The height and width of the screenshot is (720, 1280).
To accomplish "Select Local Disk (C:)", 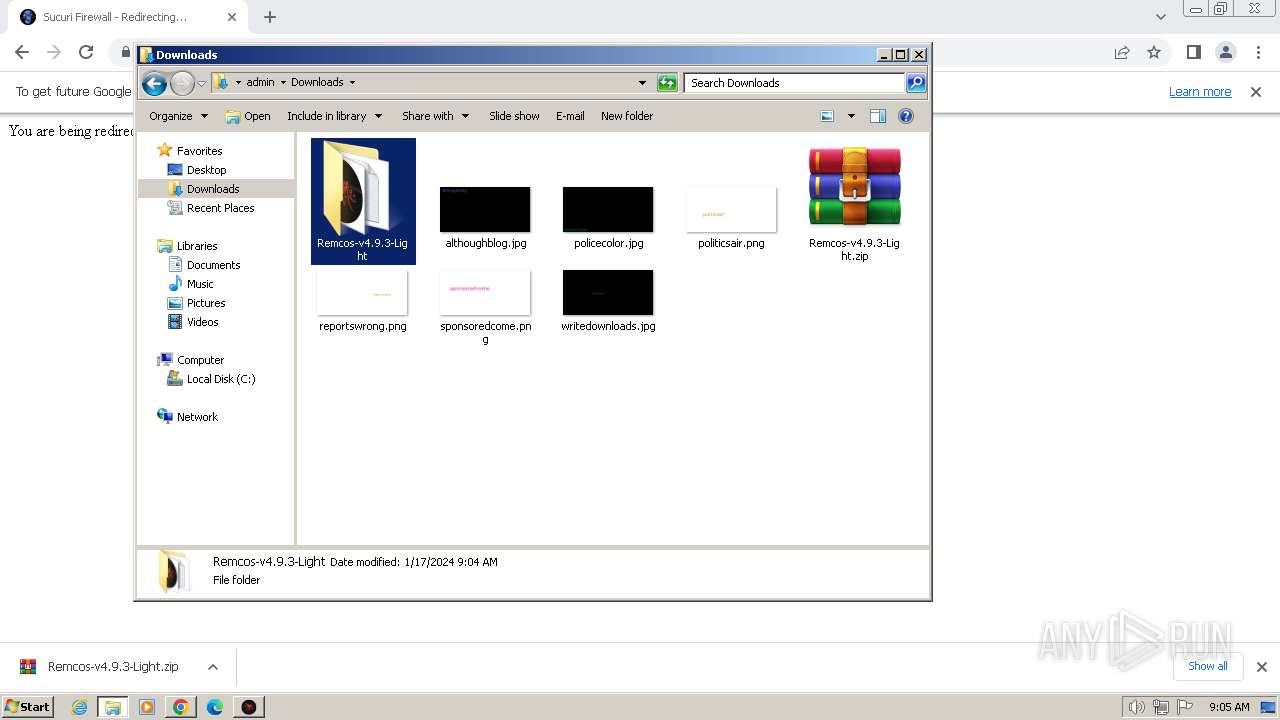I will 220,379.
